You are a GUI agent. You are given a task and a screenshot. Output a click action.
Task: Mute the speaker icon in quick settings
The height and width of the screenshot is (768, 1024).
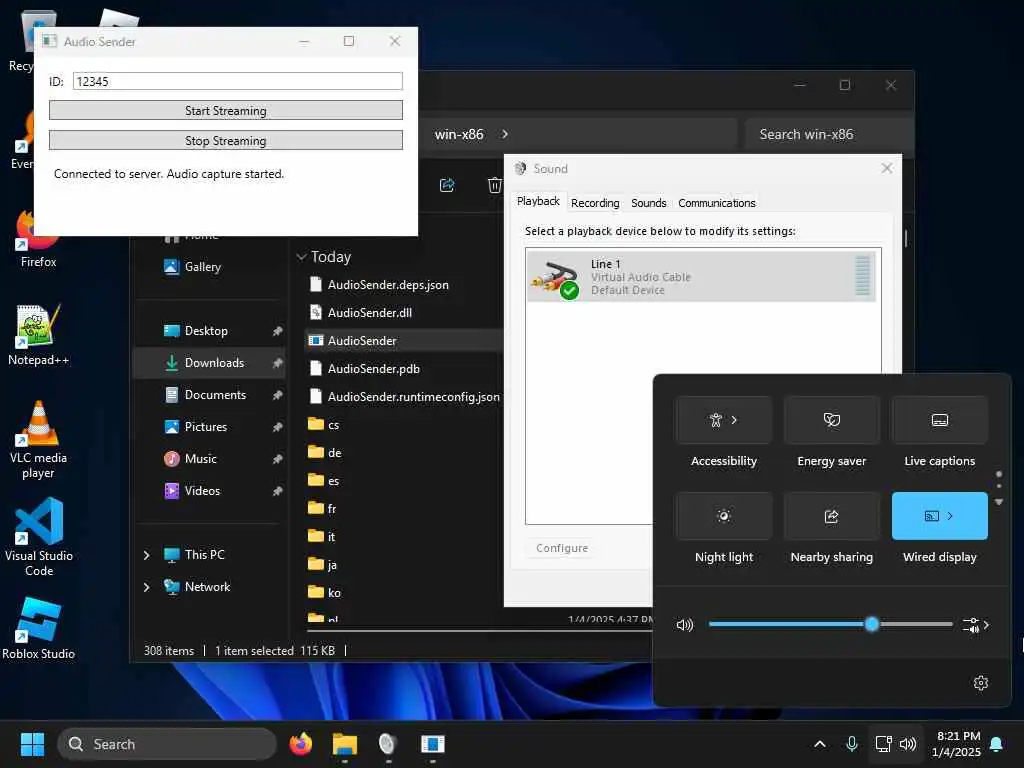click(x=684, y=625)
